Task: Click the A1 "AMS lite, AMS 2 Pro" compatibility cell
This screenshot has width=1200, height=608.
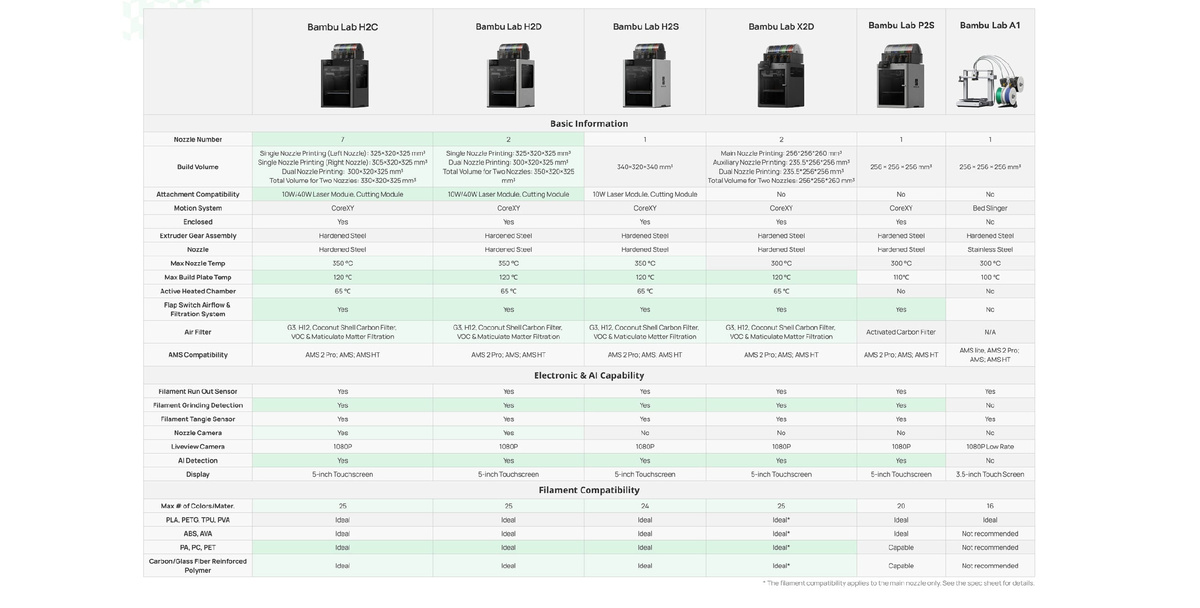Action: point(990,355)
